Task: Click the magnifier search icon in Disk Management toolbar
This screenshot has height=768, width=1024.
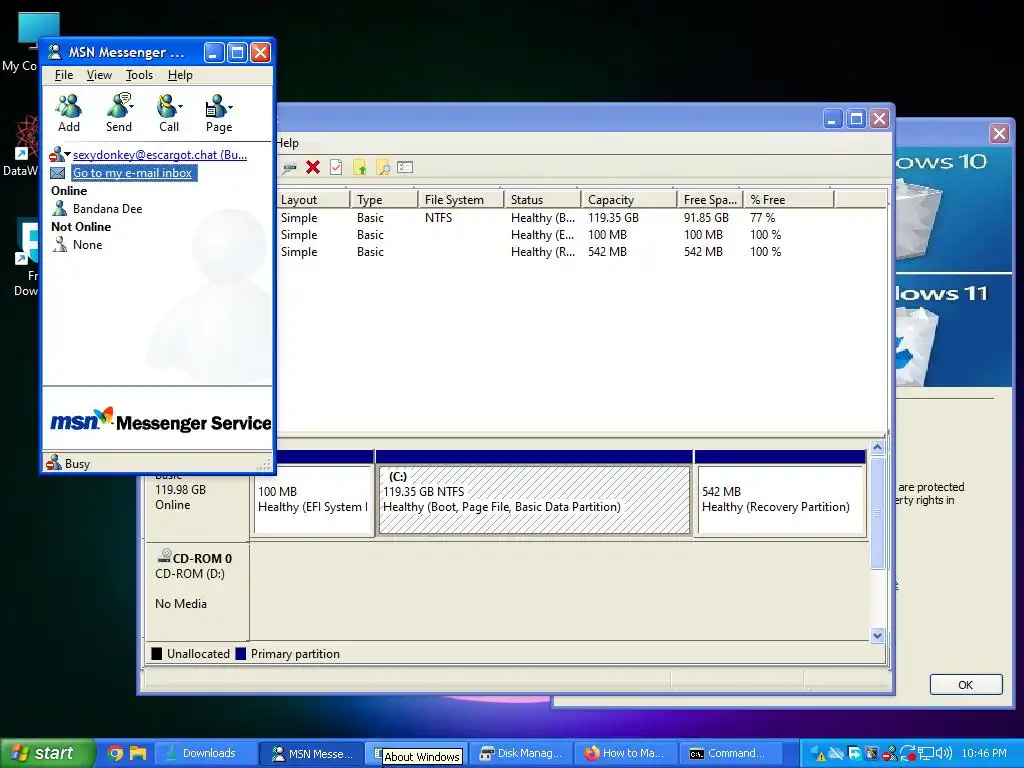Action: coord(383,168)
